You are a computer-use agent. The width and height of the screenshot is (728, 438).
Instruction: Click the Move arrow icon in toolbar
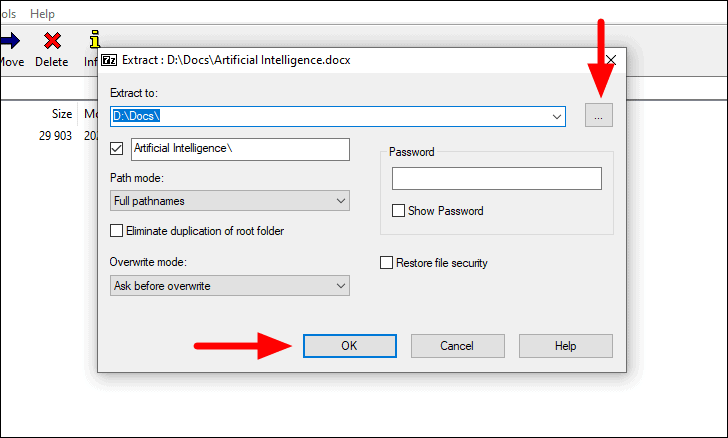coord(10,41)
